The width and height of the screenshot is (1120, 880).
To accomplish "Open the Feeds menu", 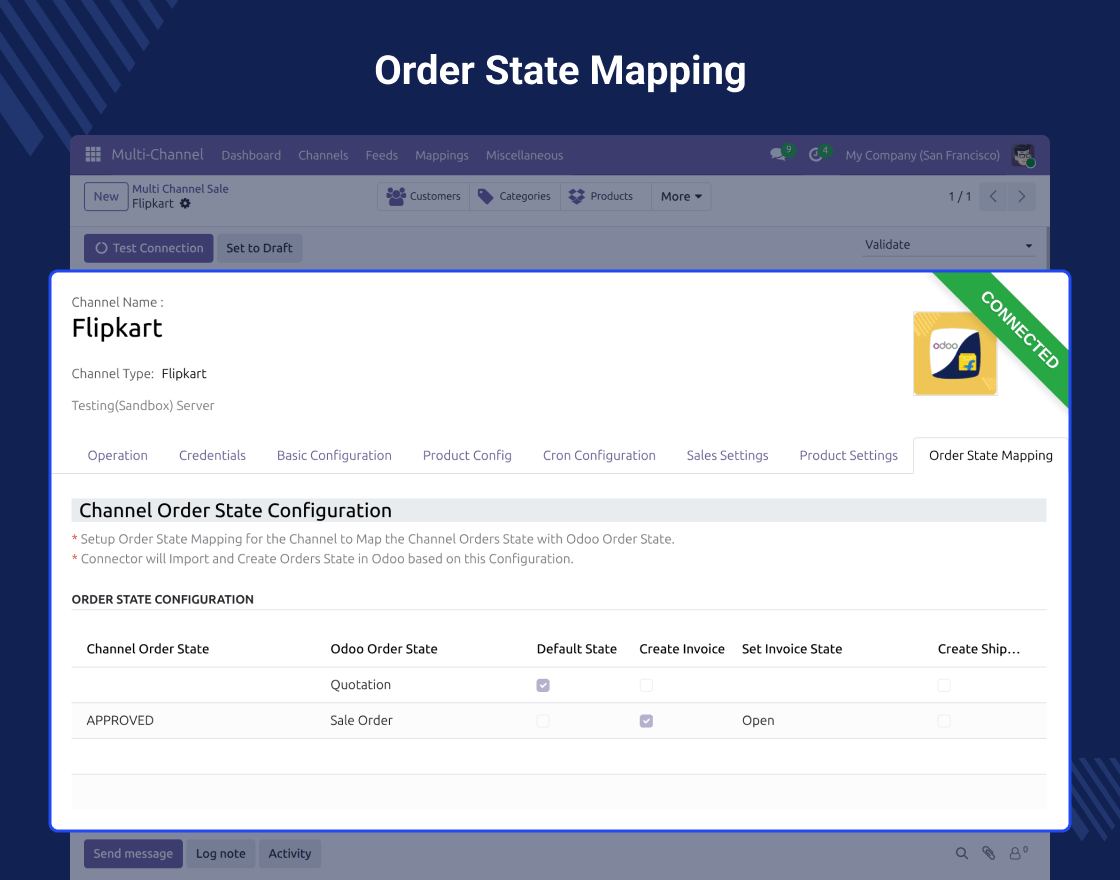I will point(381,155).
